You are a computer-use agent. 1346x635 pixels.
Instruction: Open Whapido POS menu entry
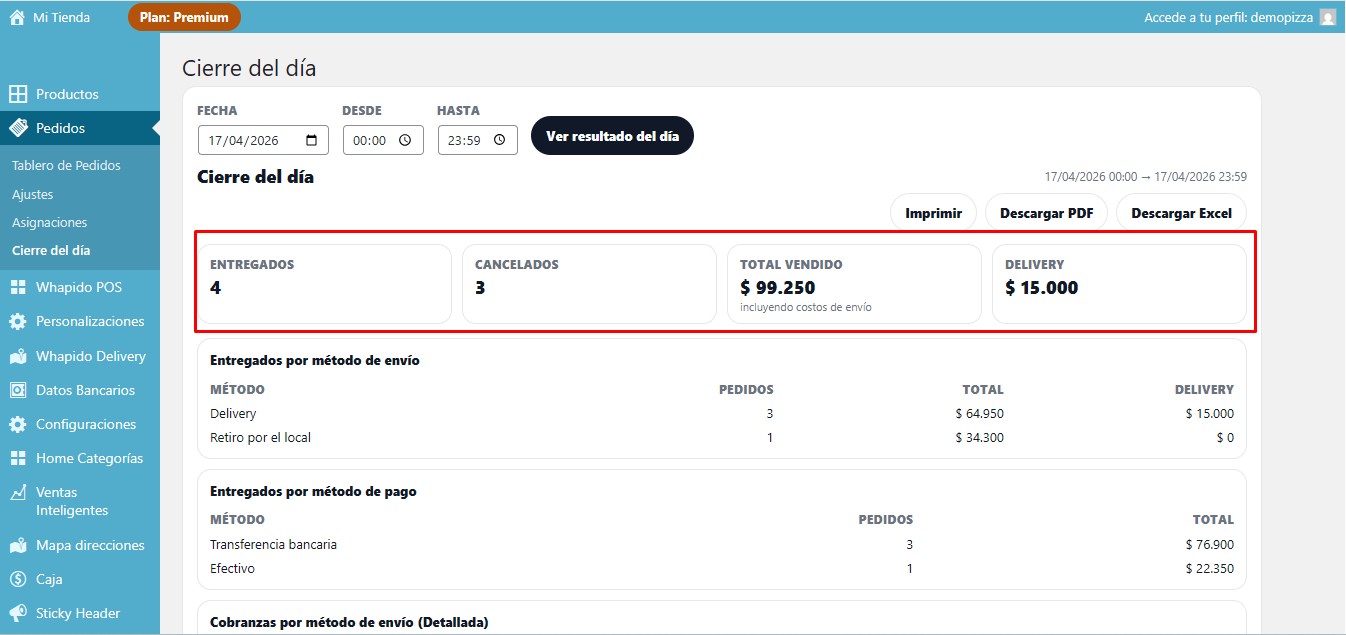tap(80, 287)
